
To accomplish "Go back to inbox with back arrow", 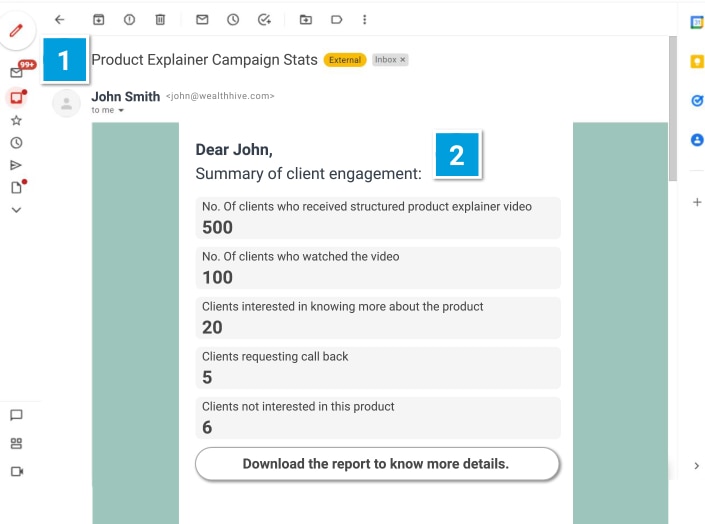I will point(59,19).
